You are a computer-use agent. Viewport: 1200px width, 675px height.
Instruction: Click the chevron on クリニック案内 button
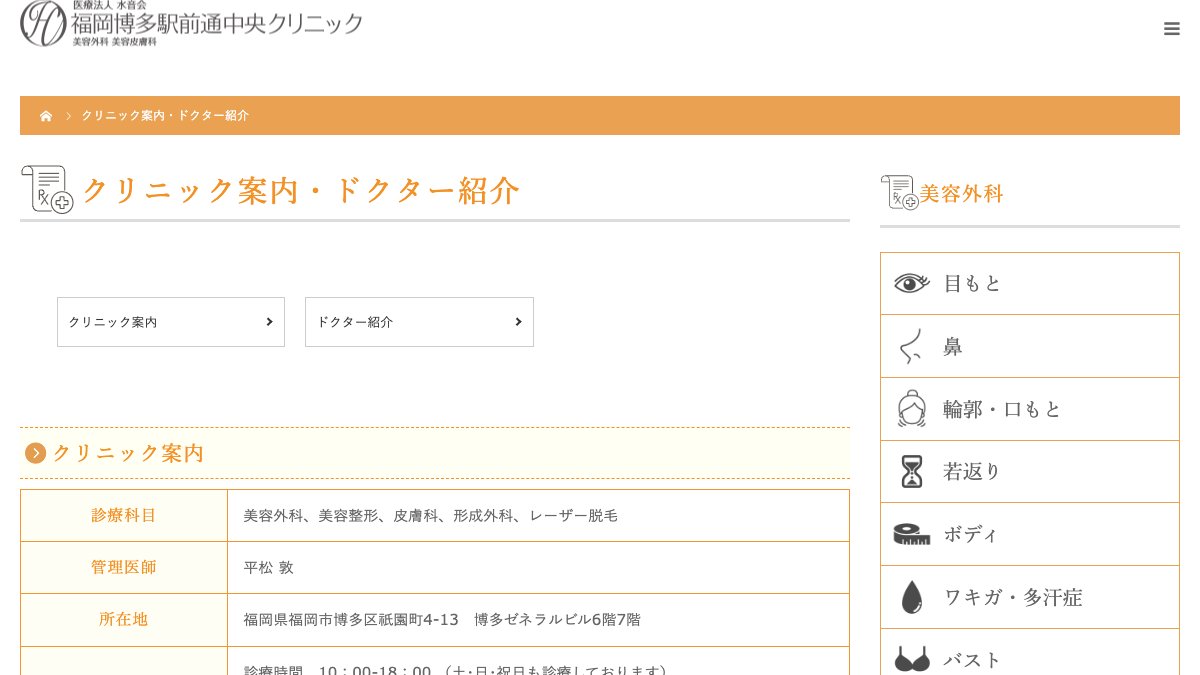click(x=270, y=322)
